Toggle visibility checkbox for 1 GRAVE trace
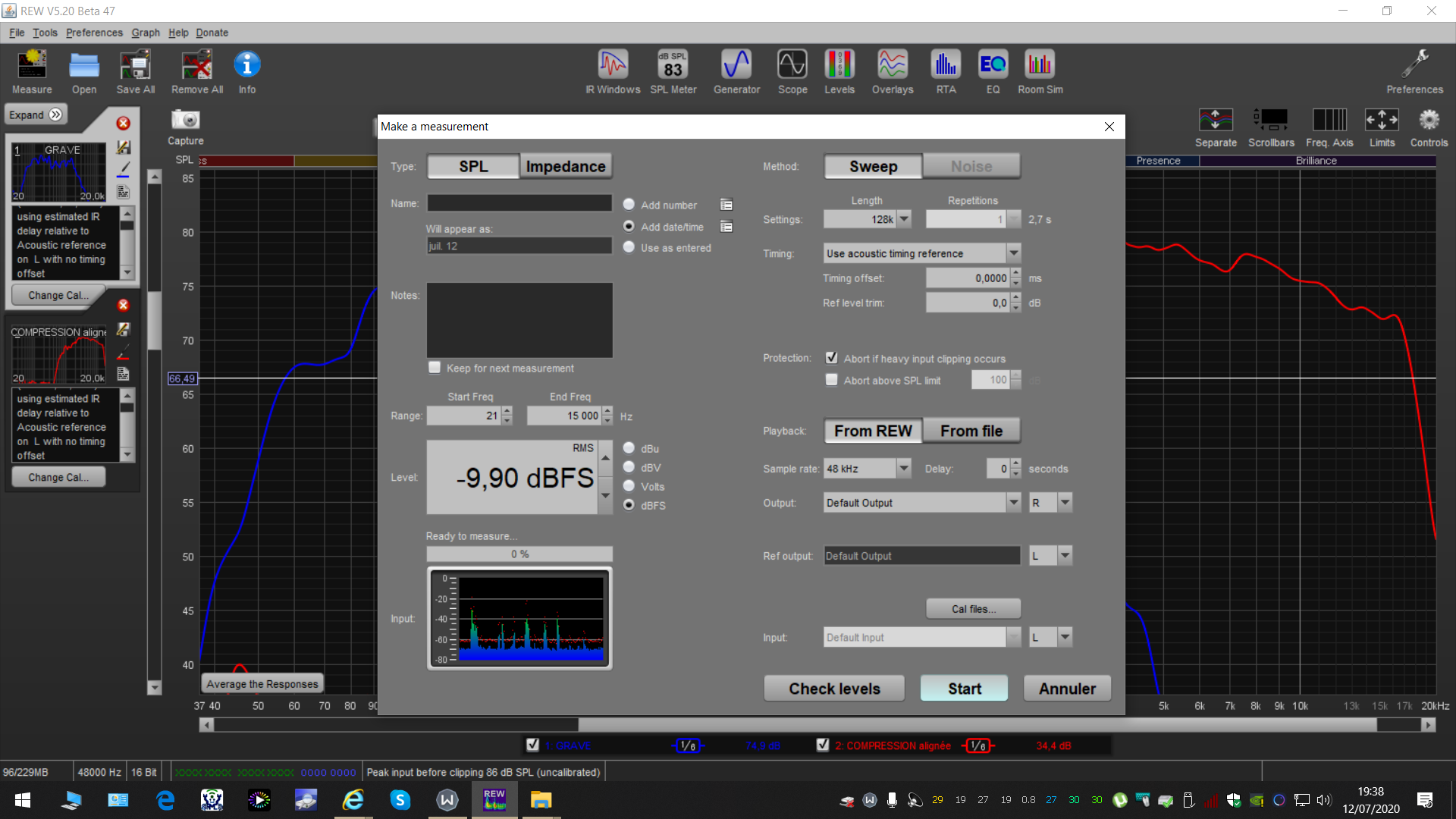 533,745
